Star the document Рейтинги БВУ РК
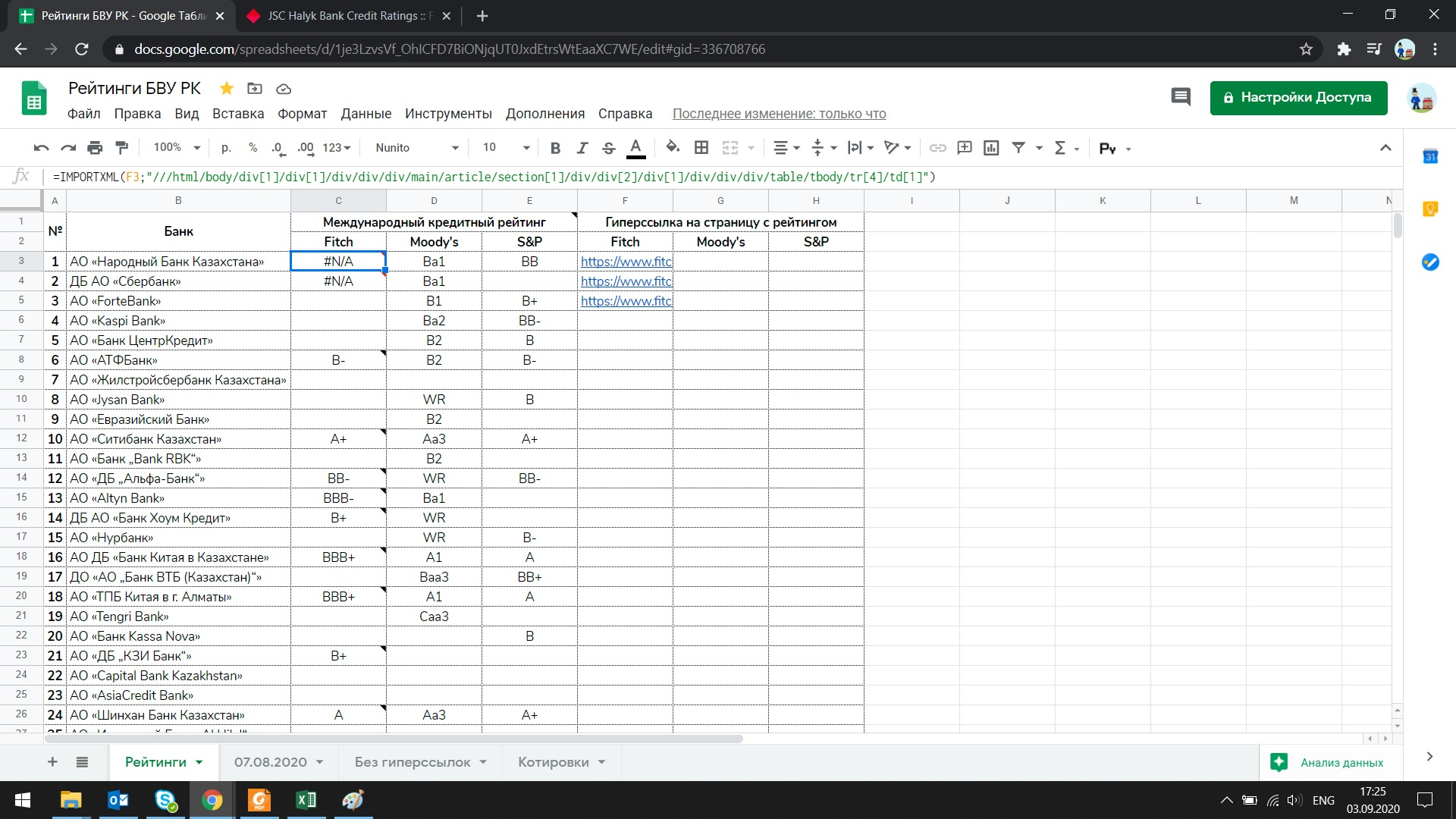The height and width of the screenshot is (819, 1456). point(226,89)
